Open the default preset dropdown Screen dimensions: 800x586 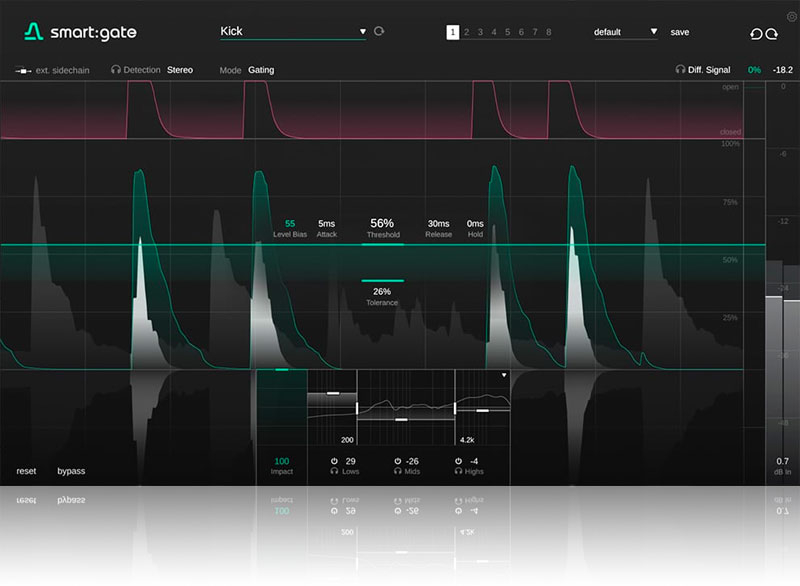click(654, 32)
